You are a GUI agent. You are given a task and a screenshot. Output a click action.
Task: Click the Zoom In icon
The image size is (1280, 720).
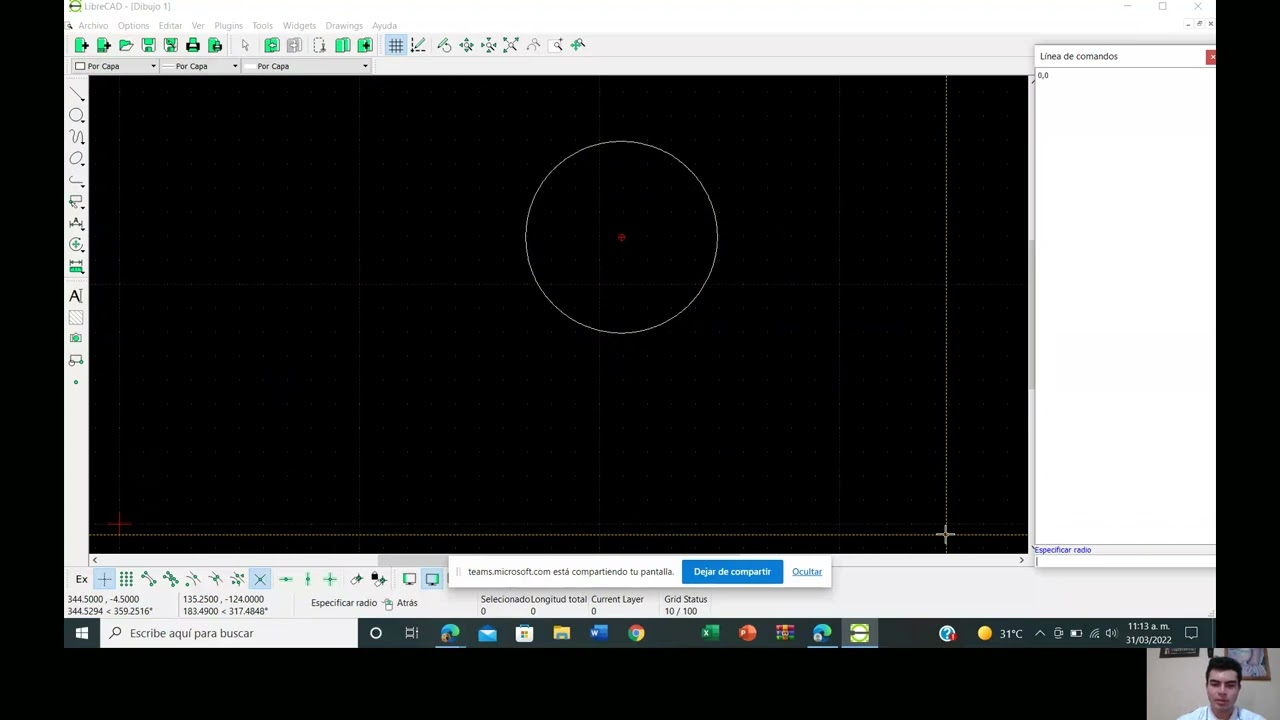pos(466,45)
